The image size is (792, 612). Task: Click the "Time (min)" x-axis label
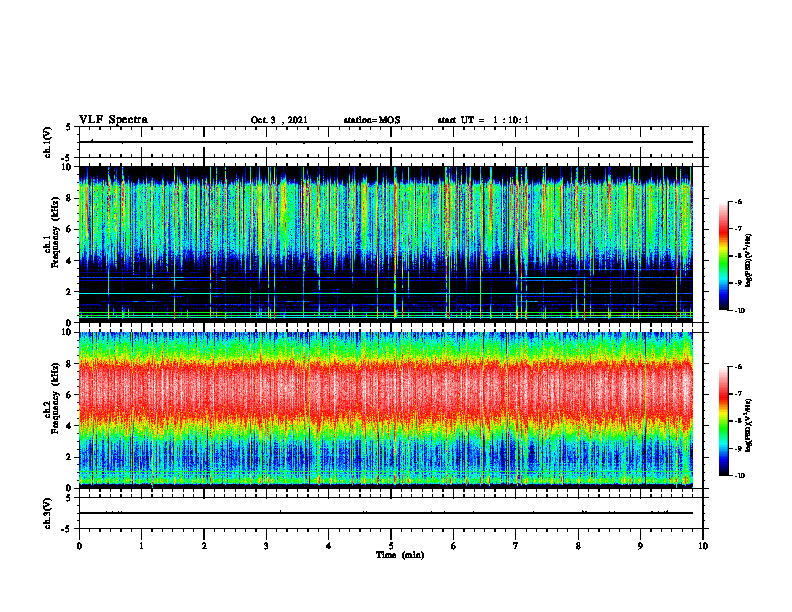(400, 555)
